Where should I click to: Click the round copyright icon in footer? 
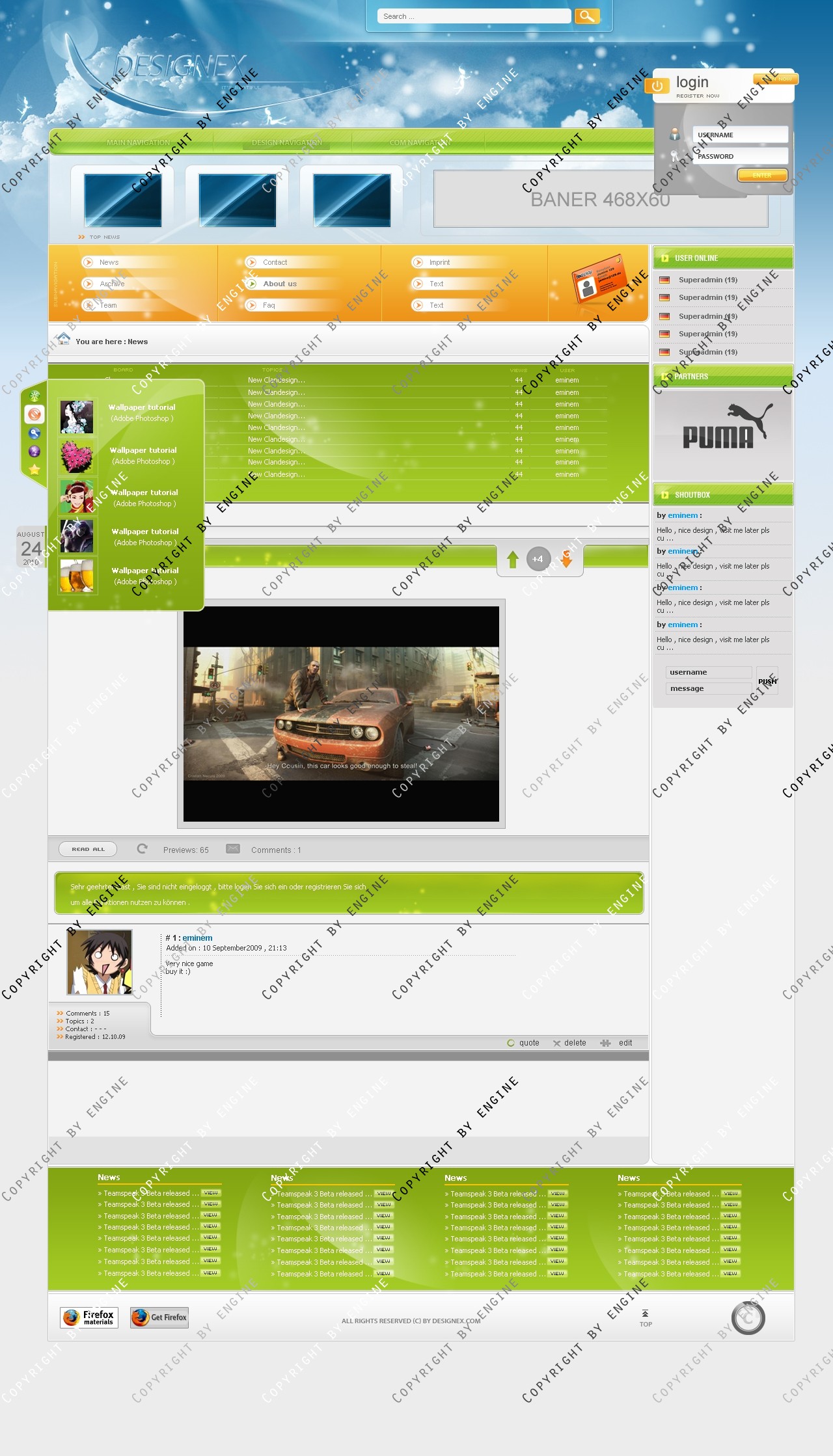[748, 1318]
